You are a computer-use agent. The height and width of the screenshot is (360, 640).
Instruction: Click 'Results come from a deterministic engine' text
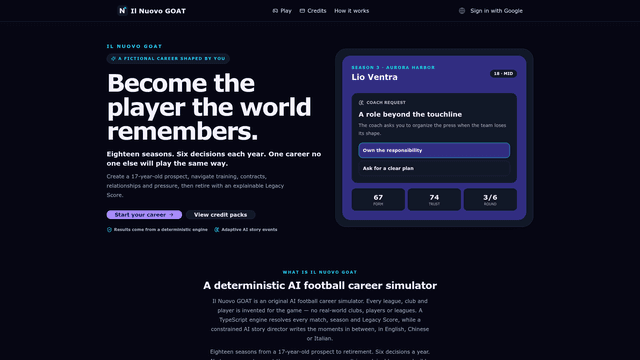click(x=161, y=230)
